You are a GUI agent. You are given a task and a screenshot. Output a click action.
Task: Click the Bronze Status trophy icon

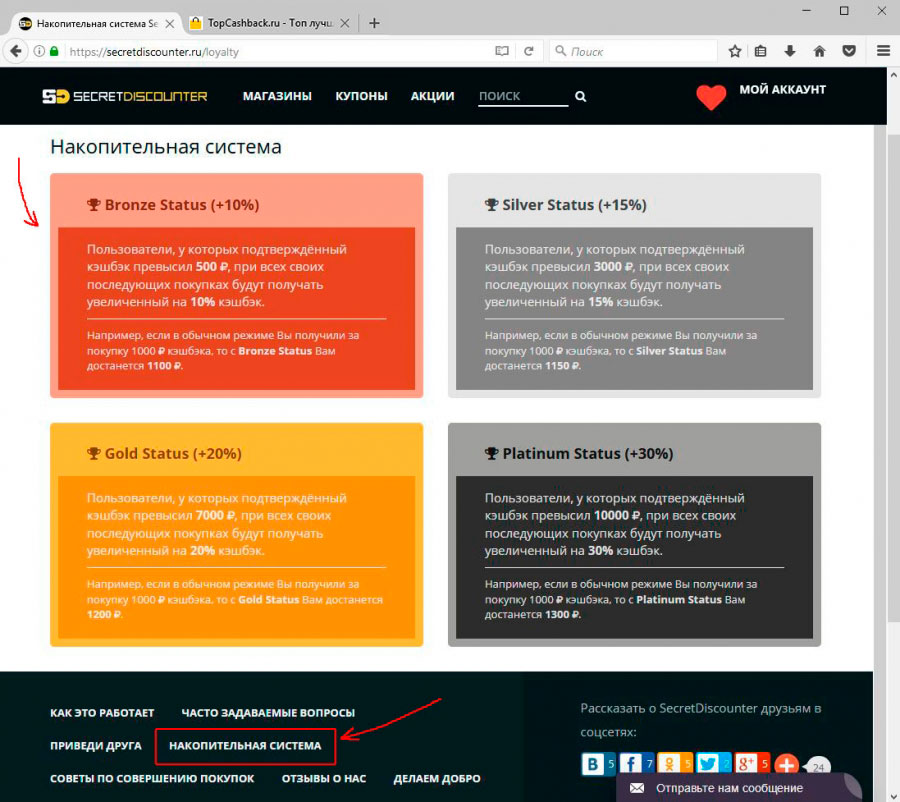tap(94, 204)
